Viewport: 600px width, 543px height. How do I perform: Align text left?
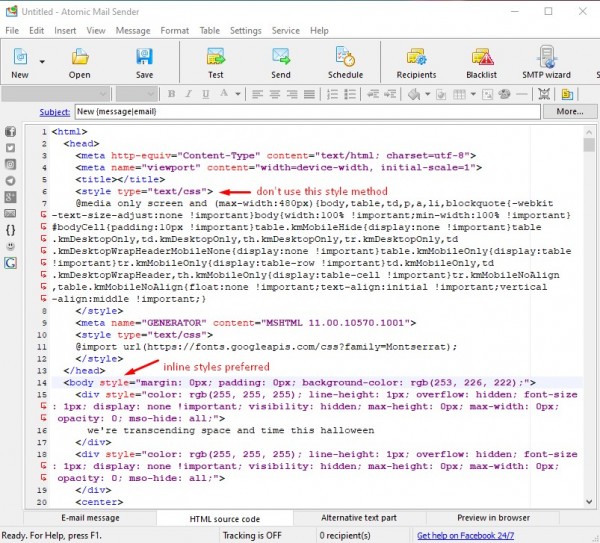click(258, 94)
